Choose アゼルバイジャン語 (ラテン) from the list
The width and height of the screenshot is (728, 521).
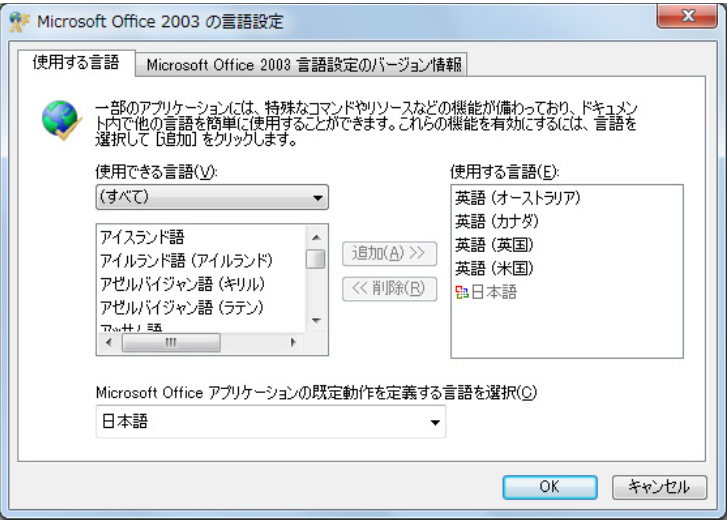click(x=181, y=306)
